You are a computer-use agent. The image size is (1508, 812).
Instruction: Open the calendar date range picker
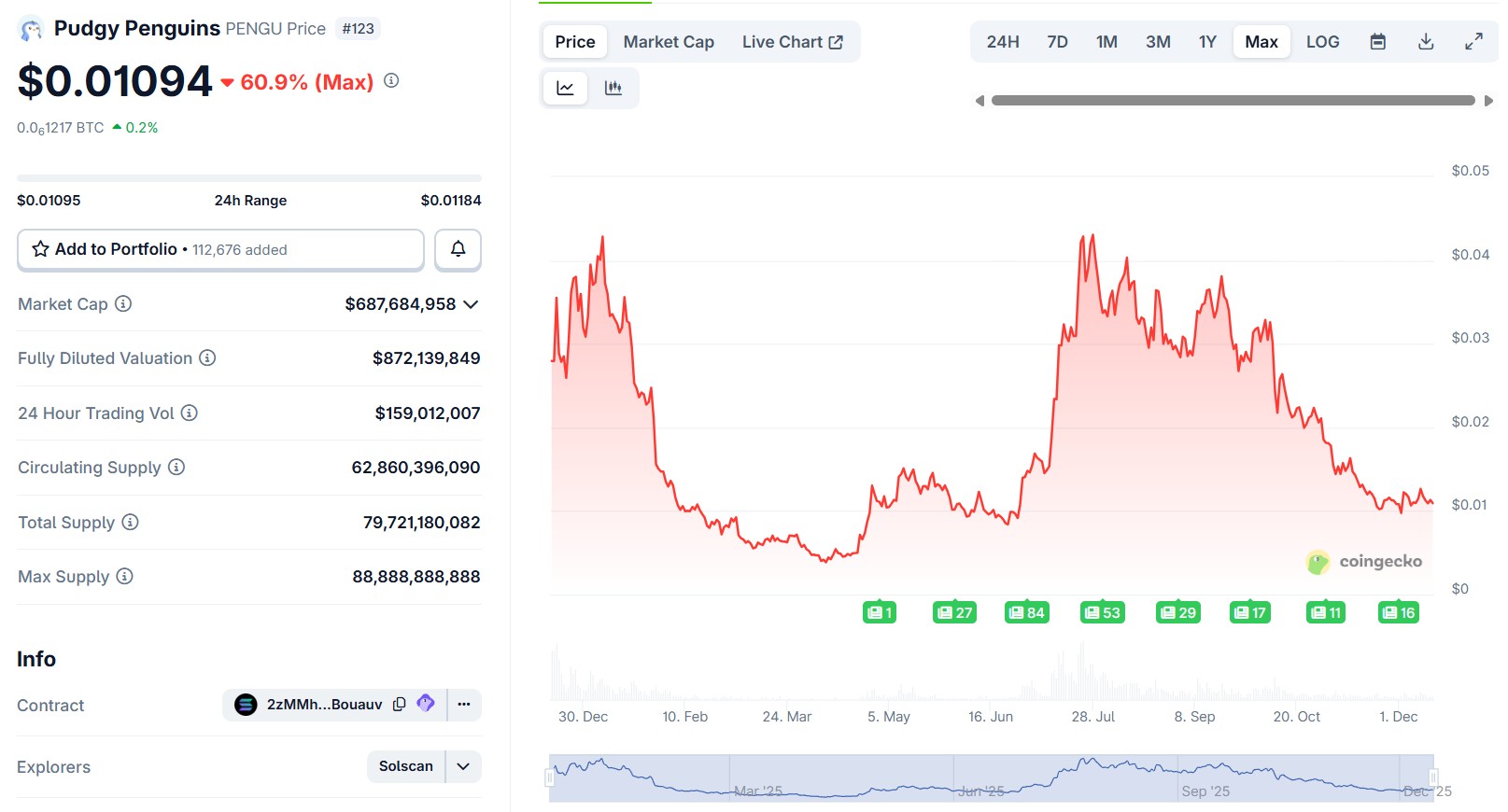tap(1377, 42)
